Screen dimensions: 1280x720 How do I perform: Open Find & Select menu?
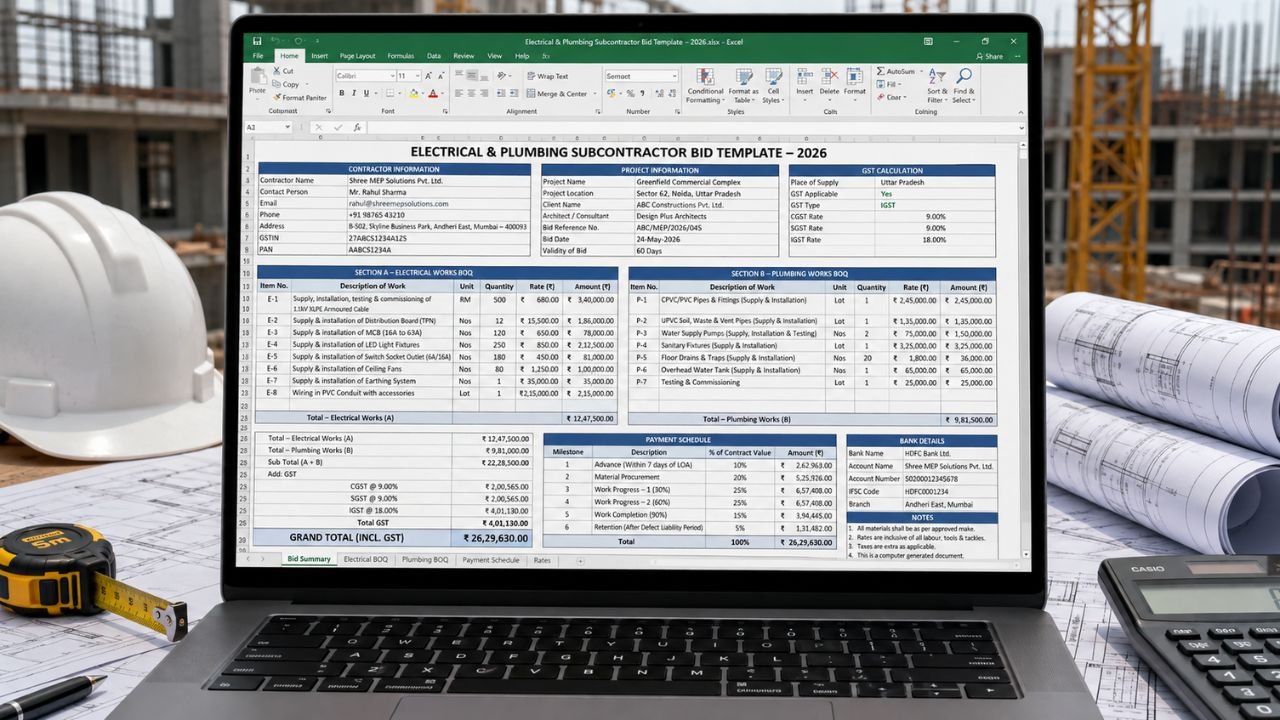click(964, 85)
